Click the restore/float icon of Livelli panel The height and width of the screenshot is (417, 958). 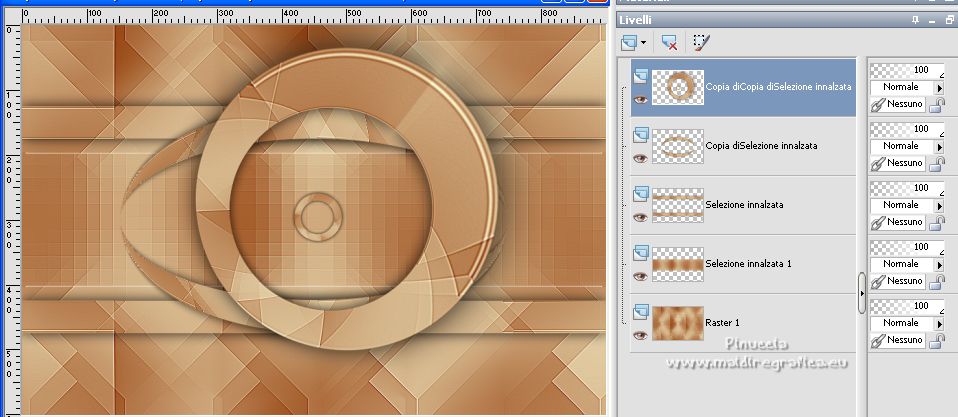949,20
